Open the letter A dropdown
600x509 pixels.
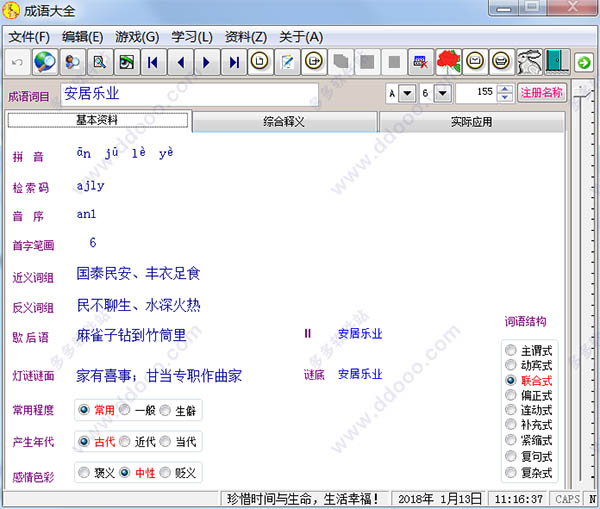[x=407, y=93]
